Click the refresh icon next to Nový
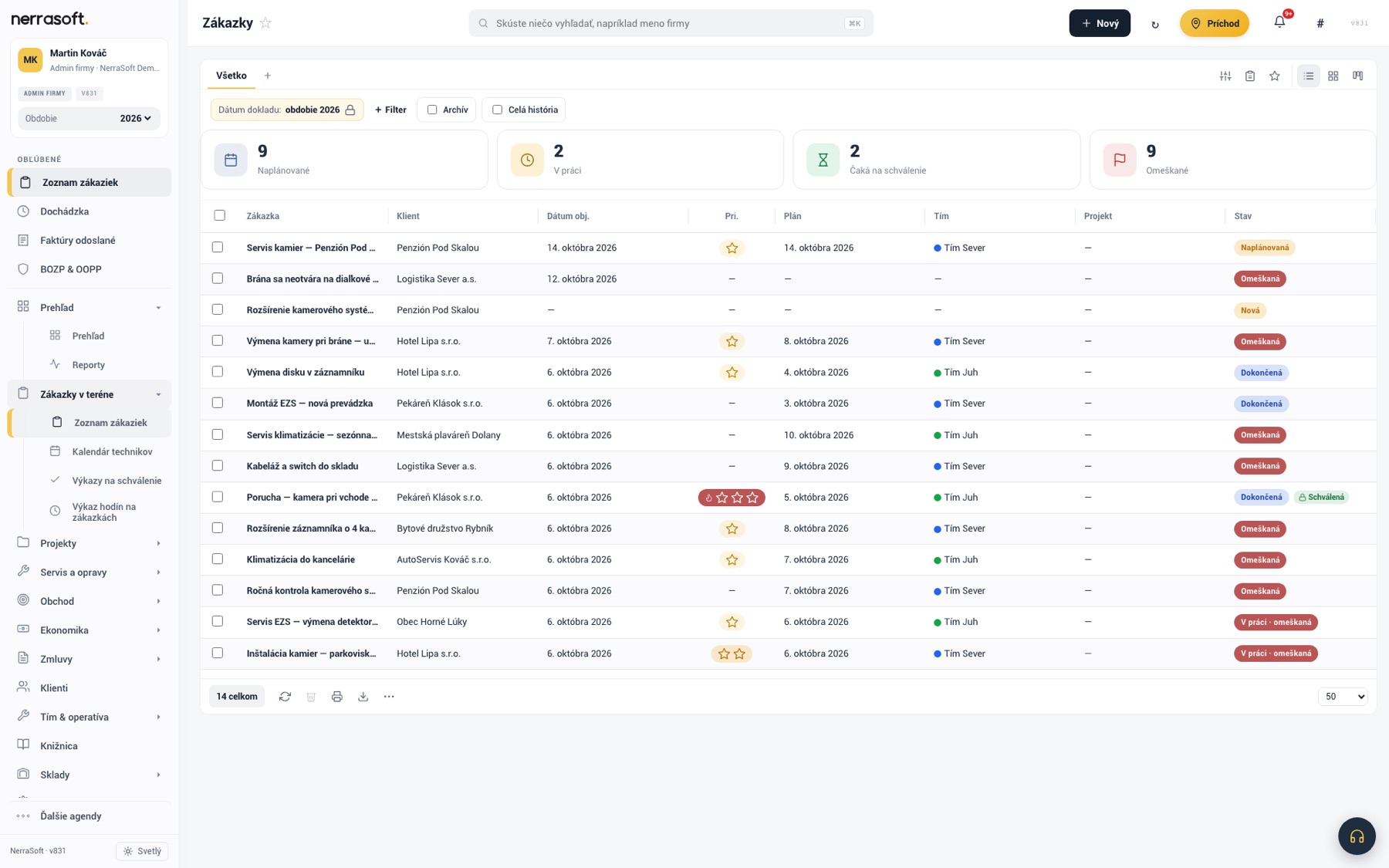This screenshot has height=868, width=1389. point(1155,24)
